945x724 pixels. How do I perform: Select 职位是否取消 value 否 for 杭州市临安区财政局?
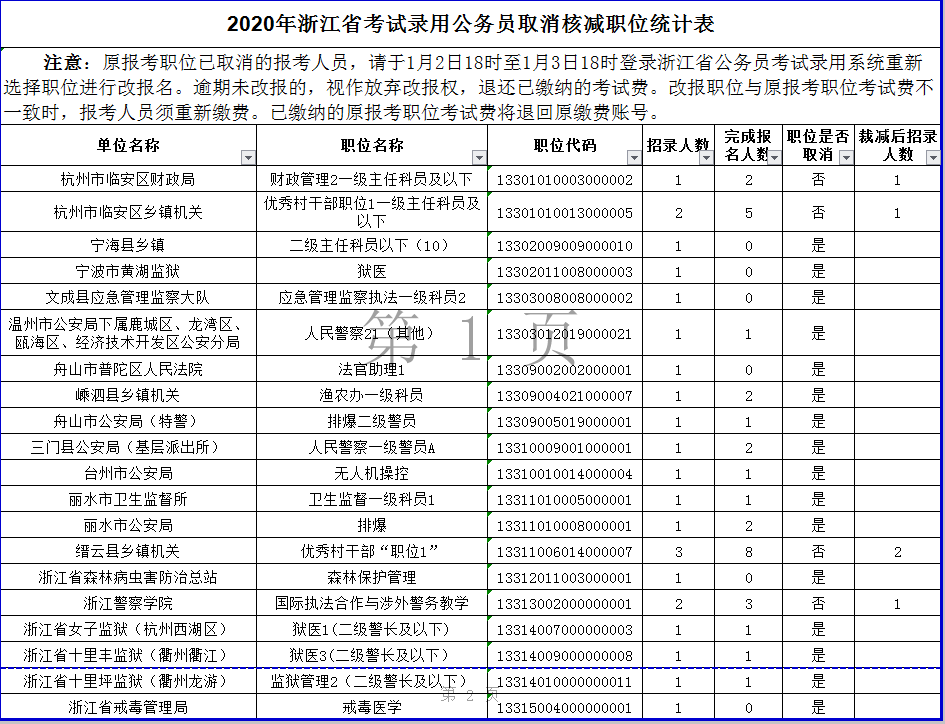[x=818, y=180]
